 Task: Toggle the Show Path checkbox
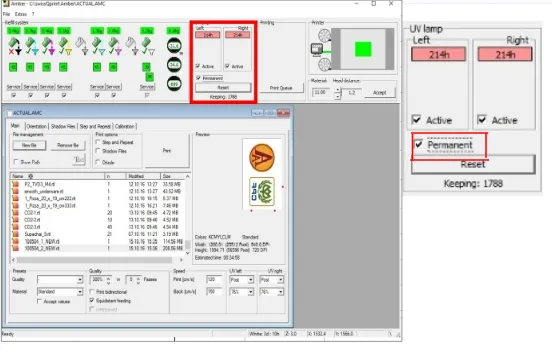pos(15,162)
